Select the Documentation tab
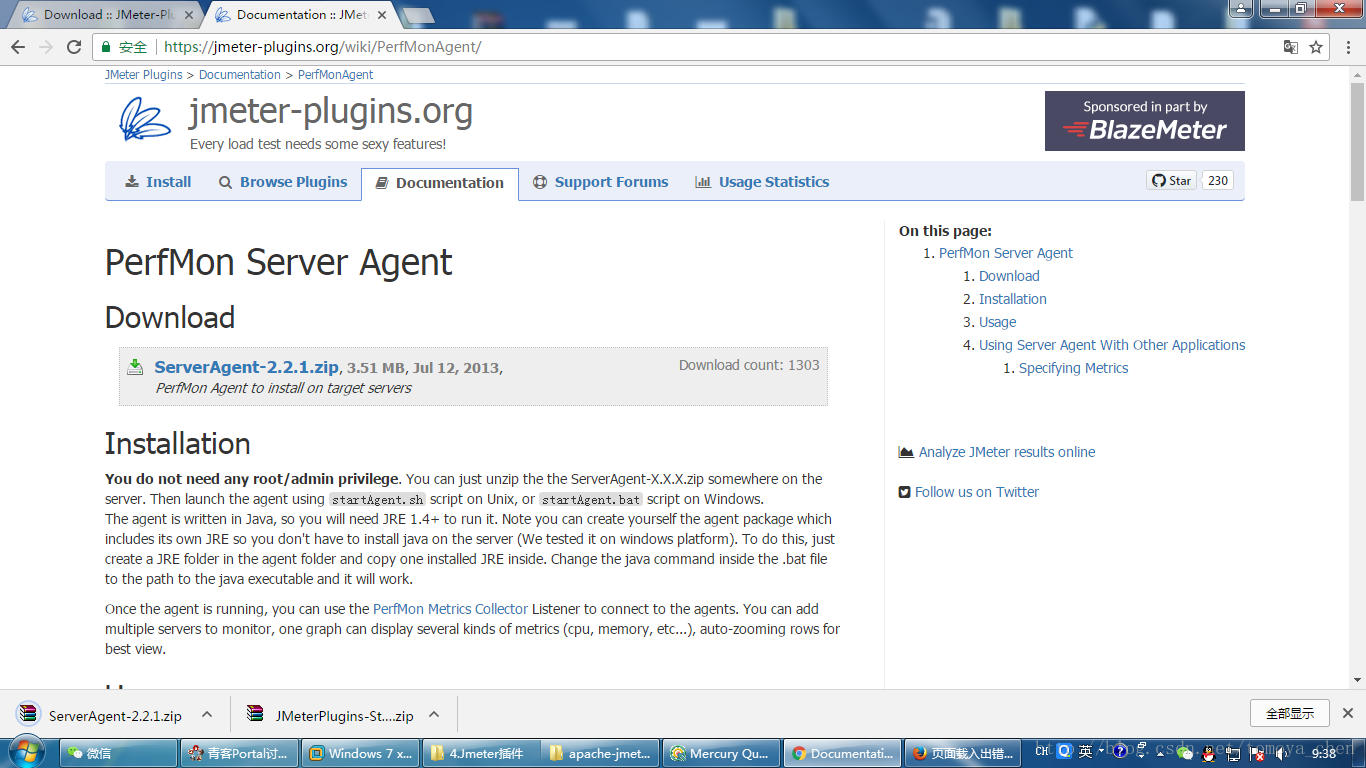 click(440, 183)
